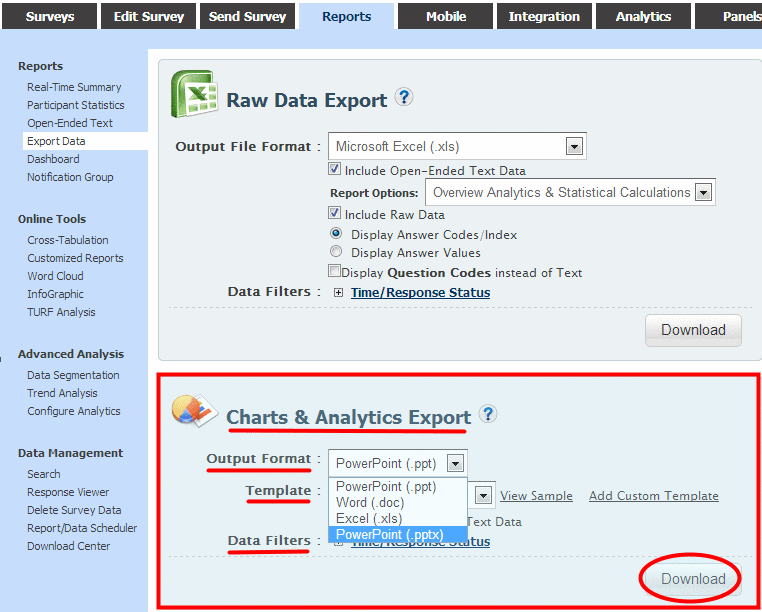Expand the plus icon beside Time/Response Status

[338, 293]
